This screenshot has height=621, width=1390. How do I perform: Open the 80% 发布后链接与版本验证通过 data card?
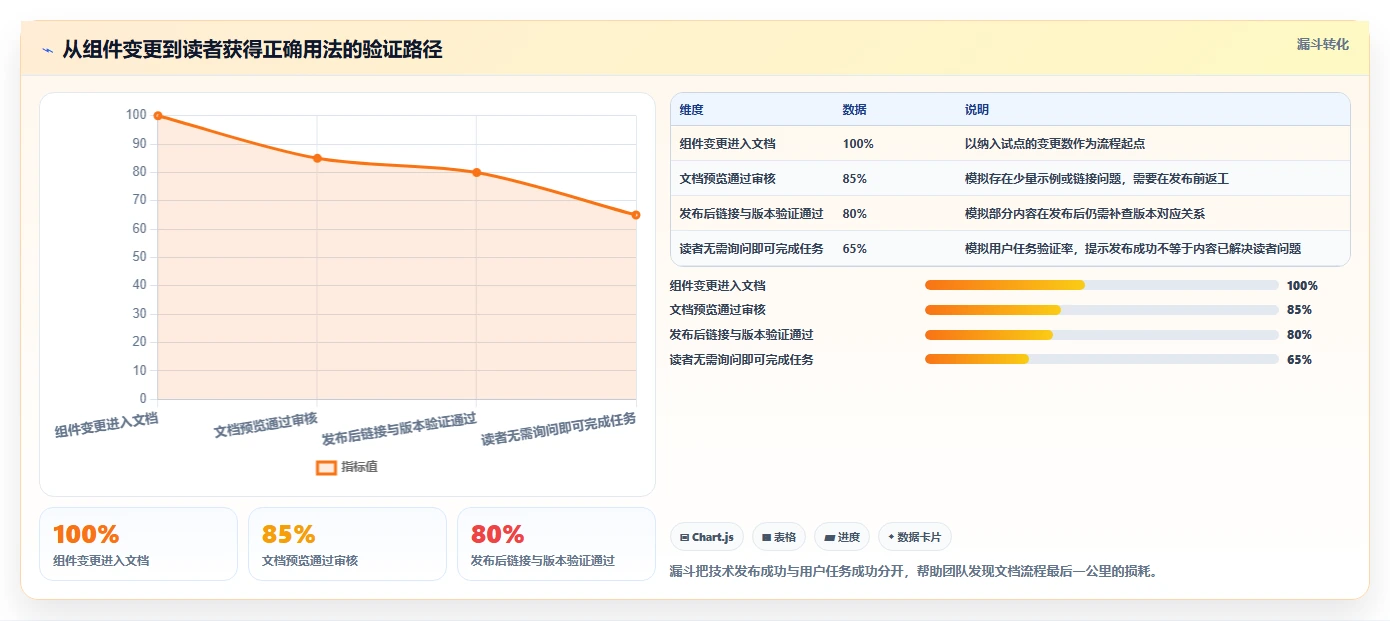tap(556, 544)
